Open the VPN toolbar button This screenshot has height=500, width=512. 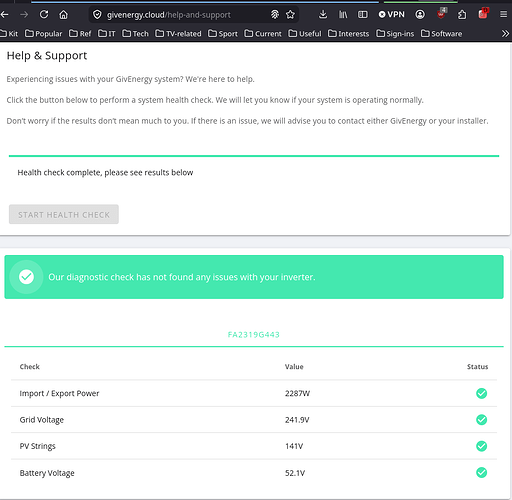[392, 14]
